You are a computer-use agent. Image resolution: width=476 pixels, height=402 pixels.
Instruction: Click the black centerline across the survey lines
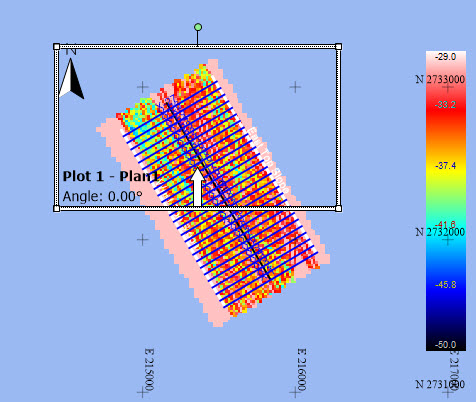218,190
